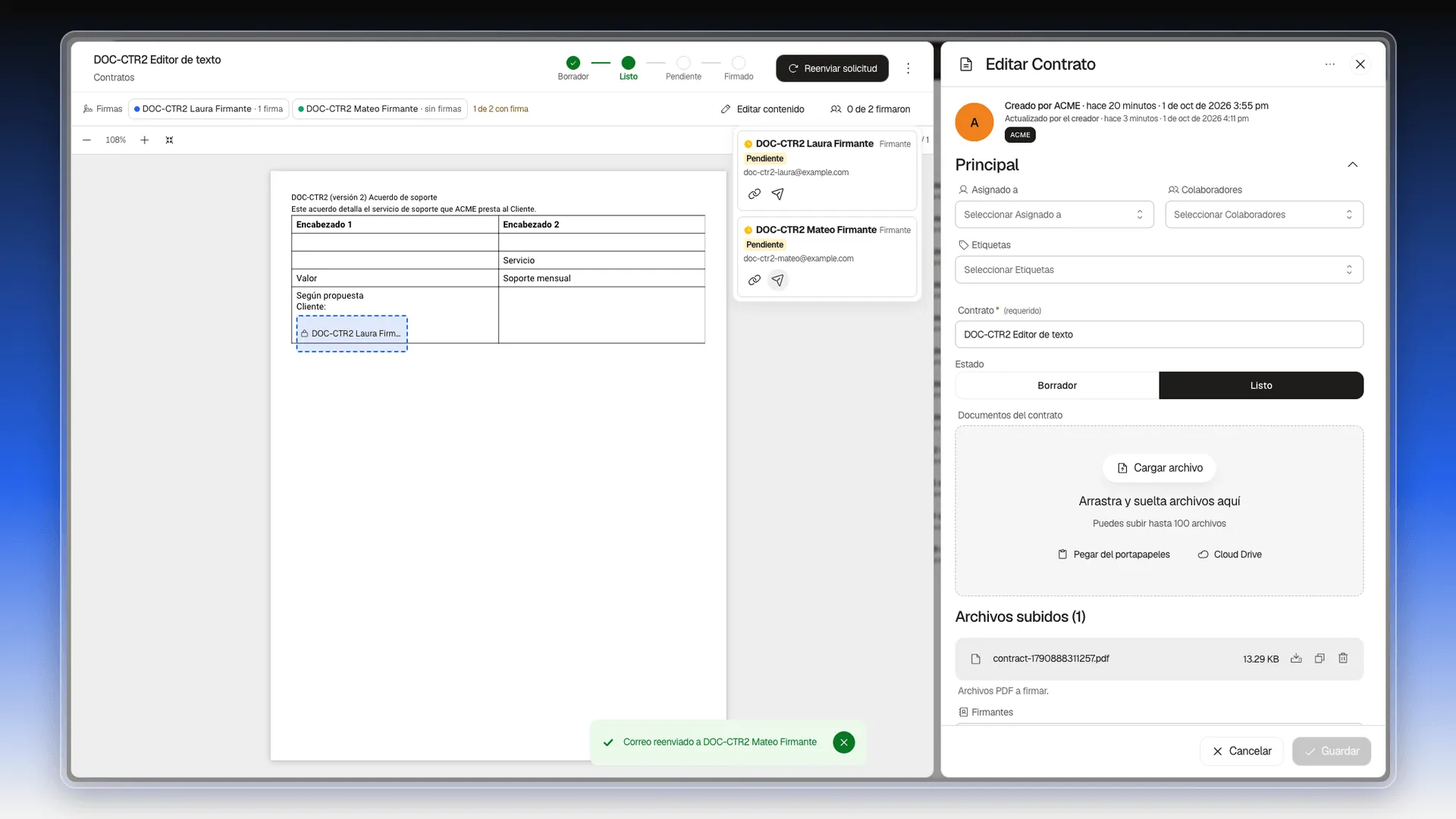Select the Laura Firmante signature chip
The height and width of the screenshot is (819, 1456).
click(209, 109)
